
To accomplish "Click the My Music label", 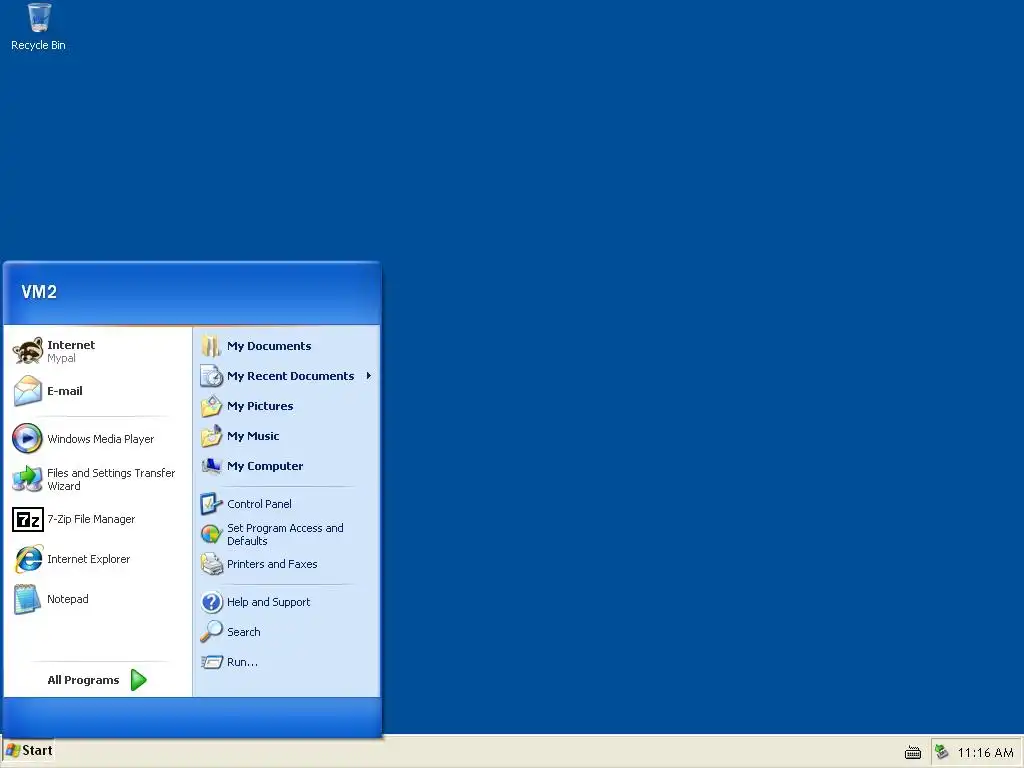I will tap(253, 436).
